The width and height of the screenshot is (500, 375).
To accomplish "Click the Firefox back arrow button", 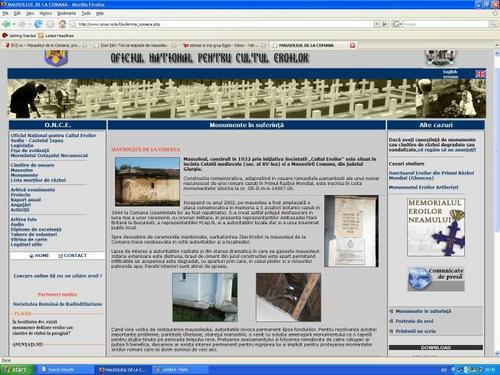I will click(6, 24).
